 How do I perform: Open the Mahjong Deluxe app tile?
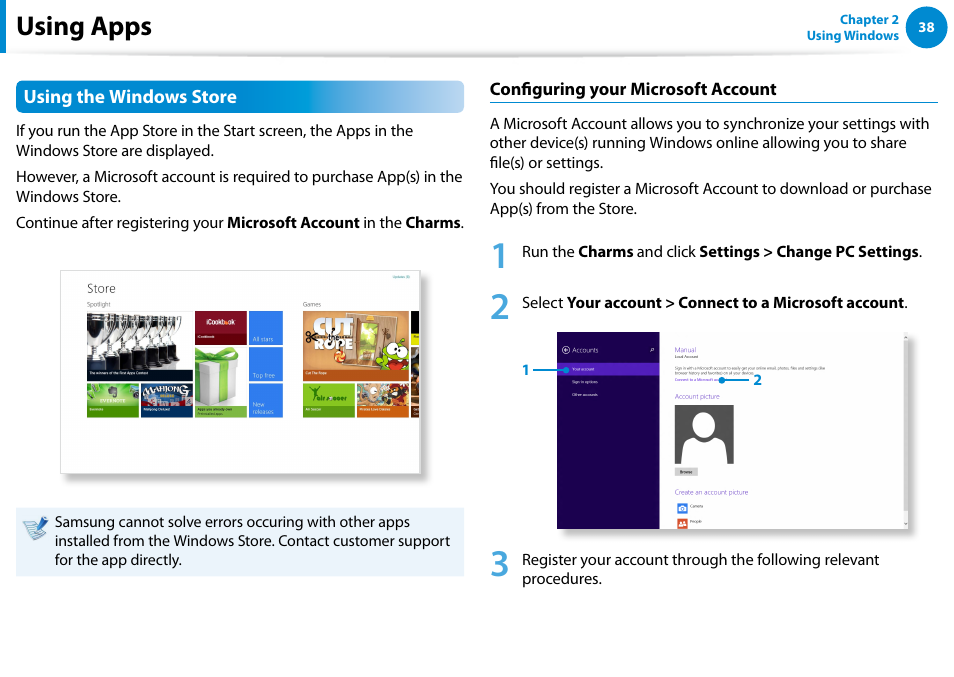(x=167, y=400)
